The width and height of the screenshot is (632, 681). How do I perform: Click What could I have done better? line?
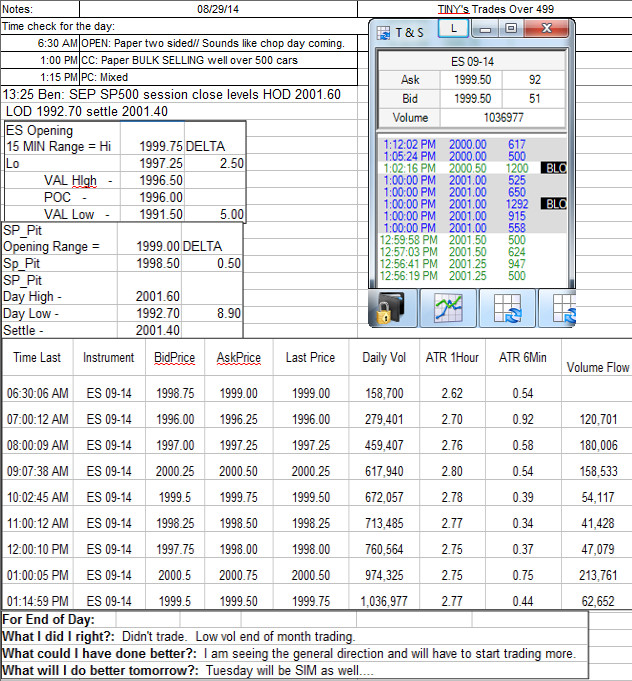[x=289, y=654]
